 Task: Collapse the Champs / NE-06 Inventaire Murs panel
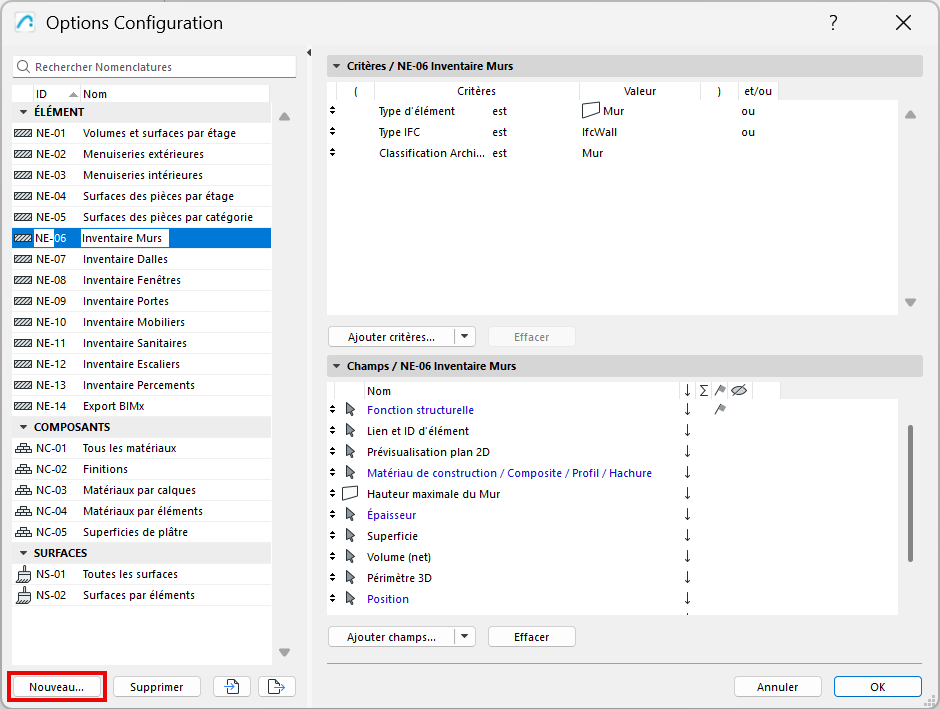(335, 367)
